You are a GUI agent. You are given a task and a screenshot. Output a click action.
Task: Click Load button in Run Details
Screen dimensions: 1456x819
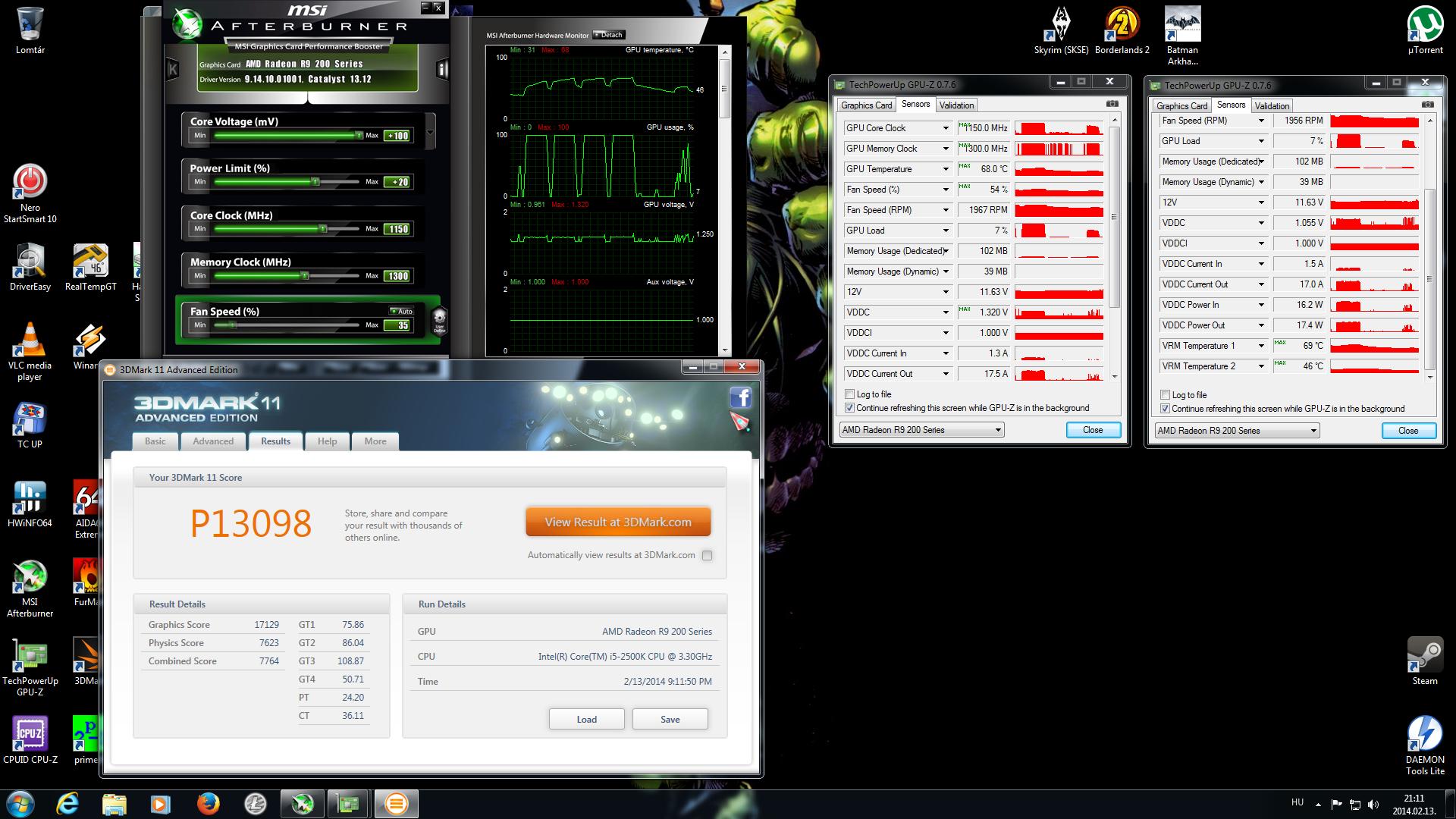[x=587, y=719]
